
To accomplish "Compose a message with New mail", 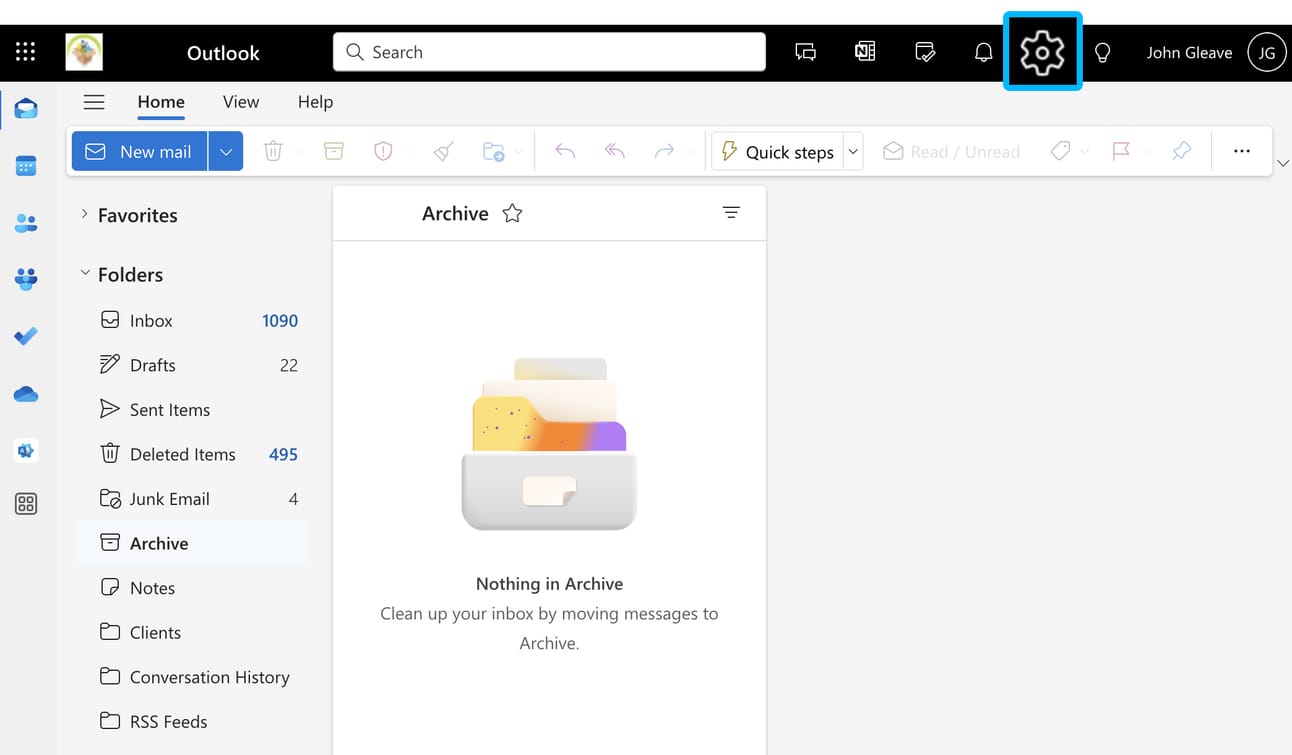I will [140, 151].
